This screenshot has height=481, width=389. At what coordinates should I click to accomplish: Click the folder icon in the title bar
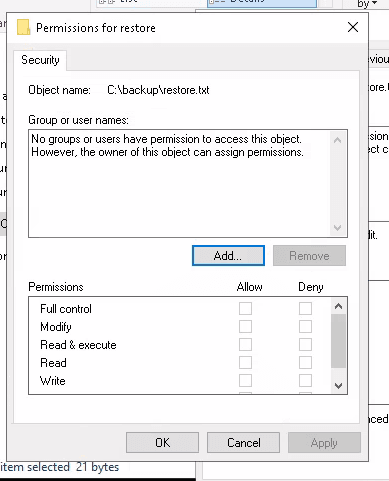[23, 27]
